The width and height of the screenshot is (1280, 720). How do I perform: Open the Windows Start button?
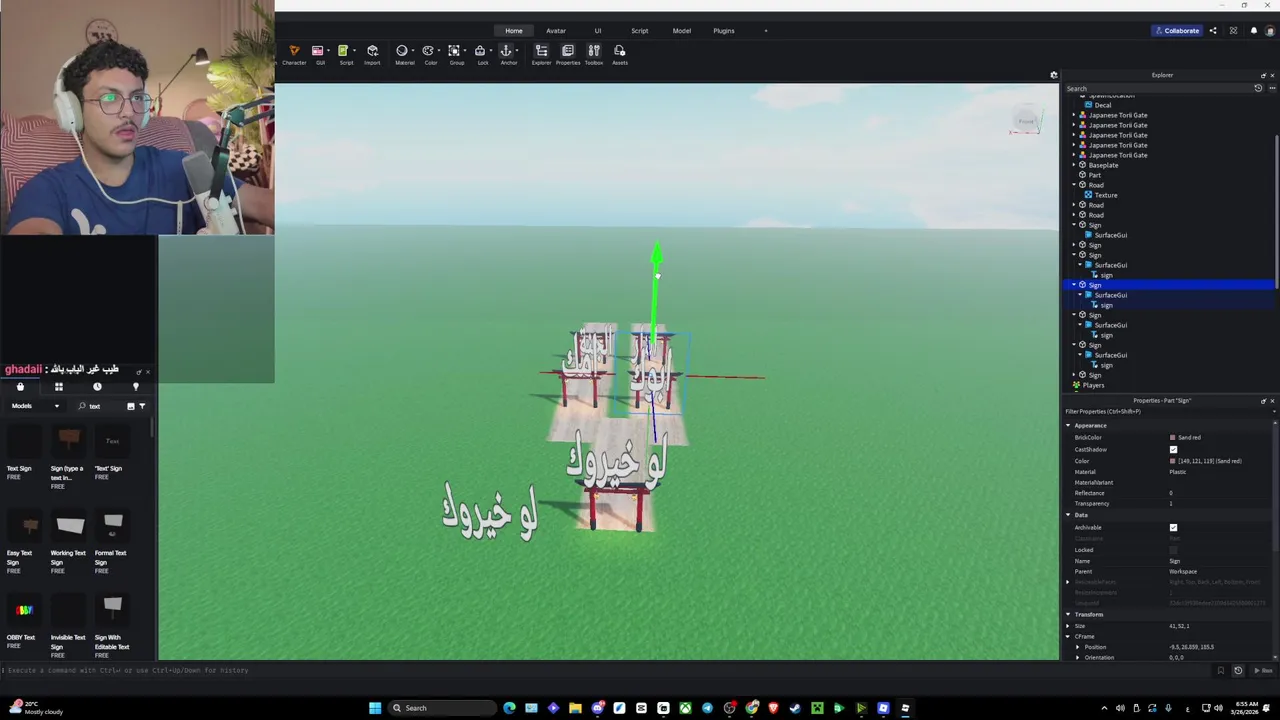375,708
